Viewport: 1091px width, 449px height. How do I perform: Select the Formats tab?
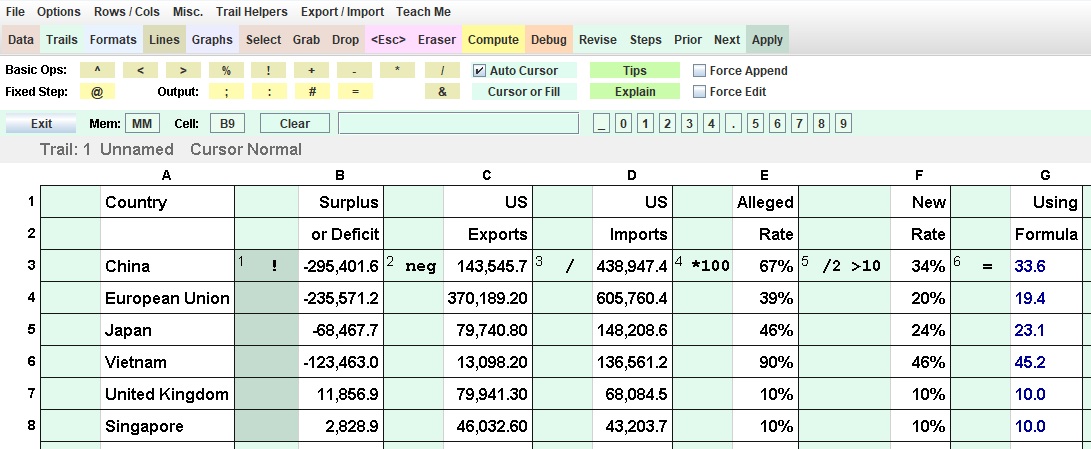click(x=113, y=40)
